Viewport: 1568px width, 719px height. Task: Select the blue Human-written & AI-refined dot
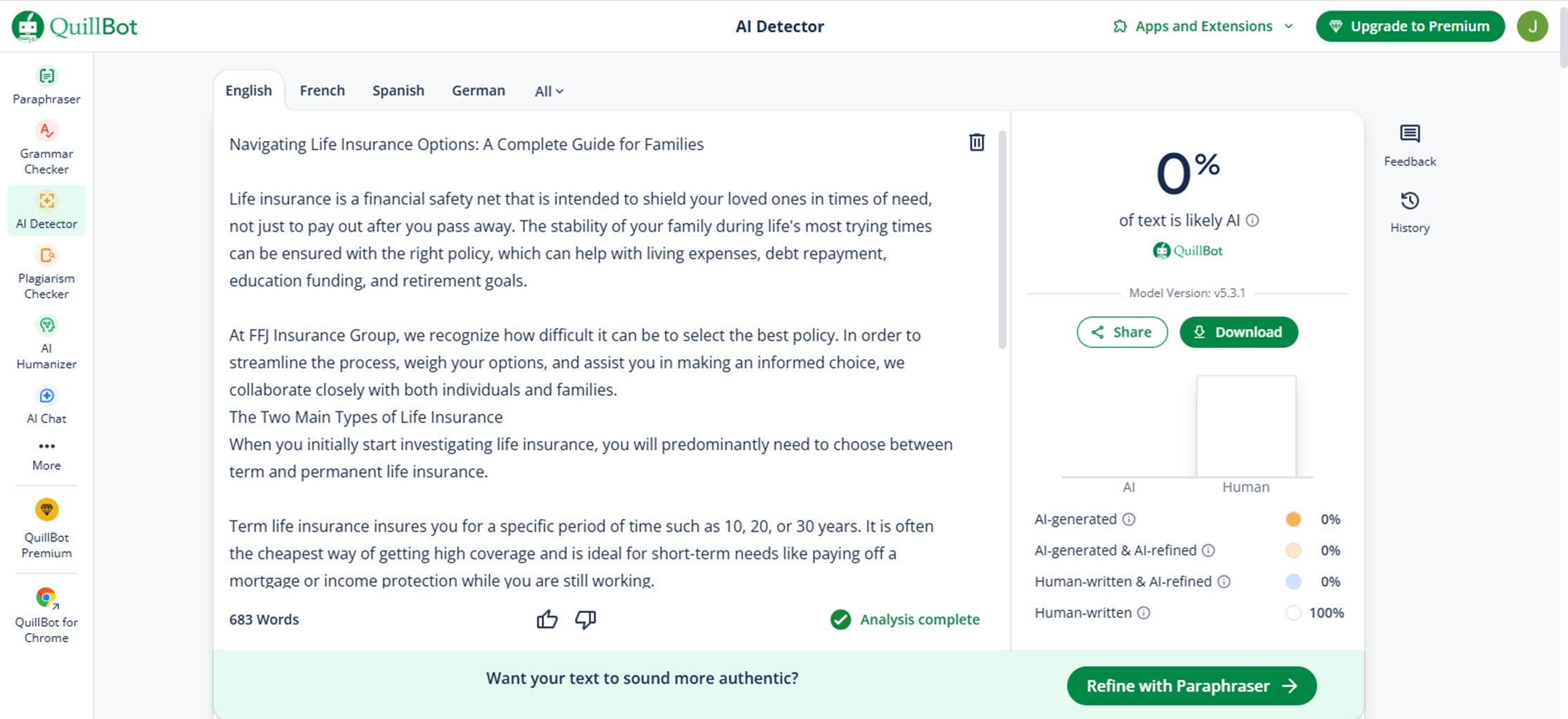(x=1293, y=582)
